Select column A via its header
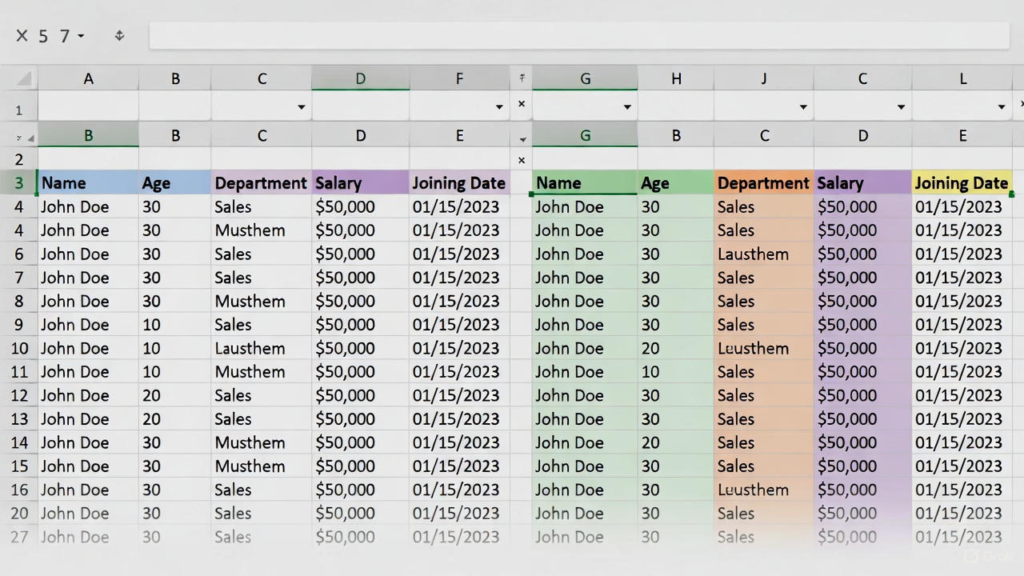 pos(88,78)
